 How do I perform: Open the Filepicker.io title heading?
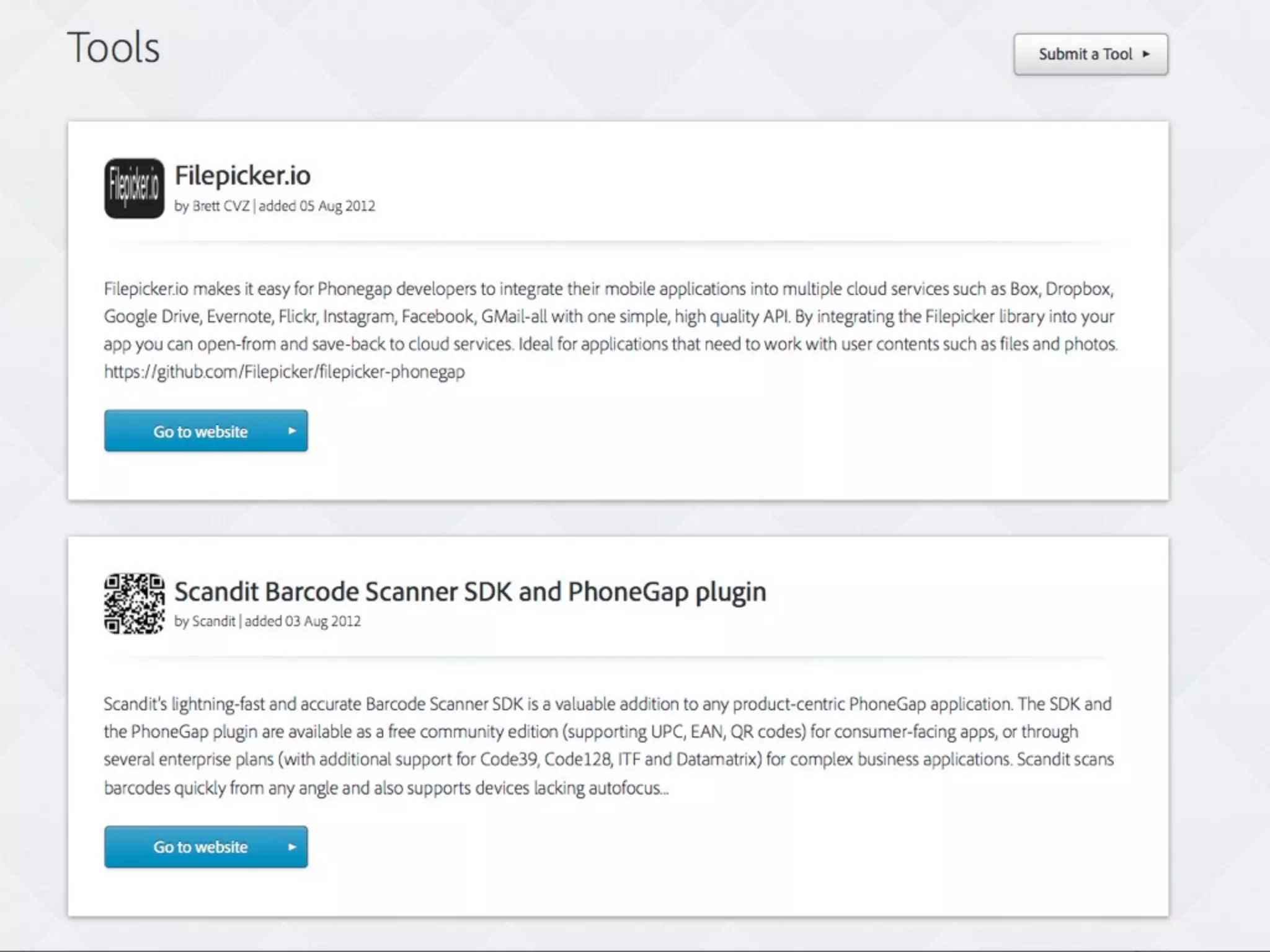point(242,175)
